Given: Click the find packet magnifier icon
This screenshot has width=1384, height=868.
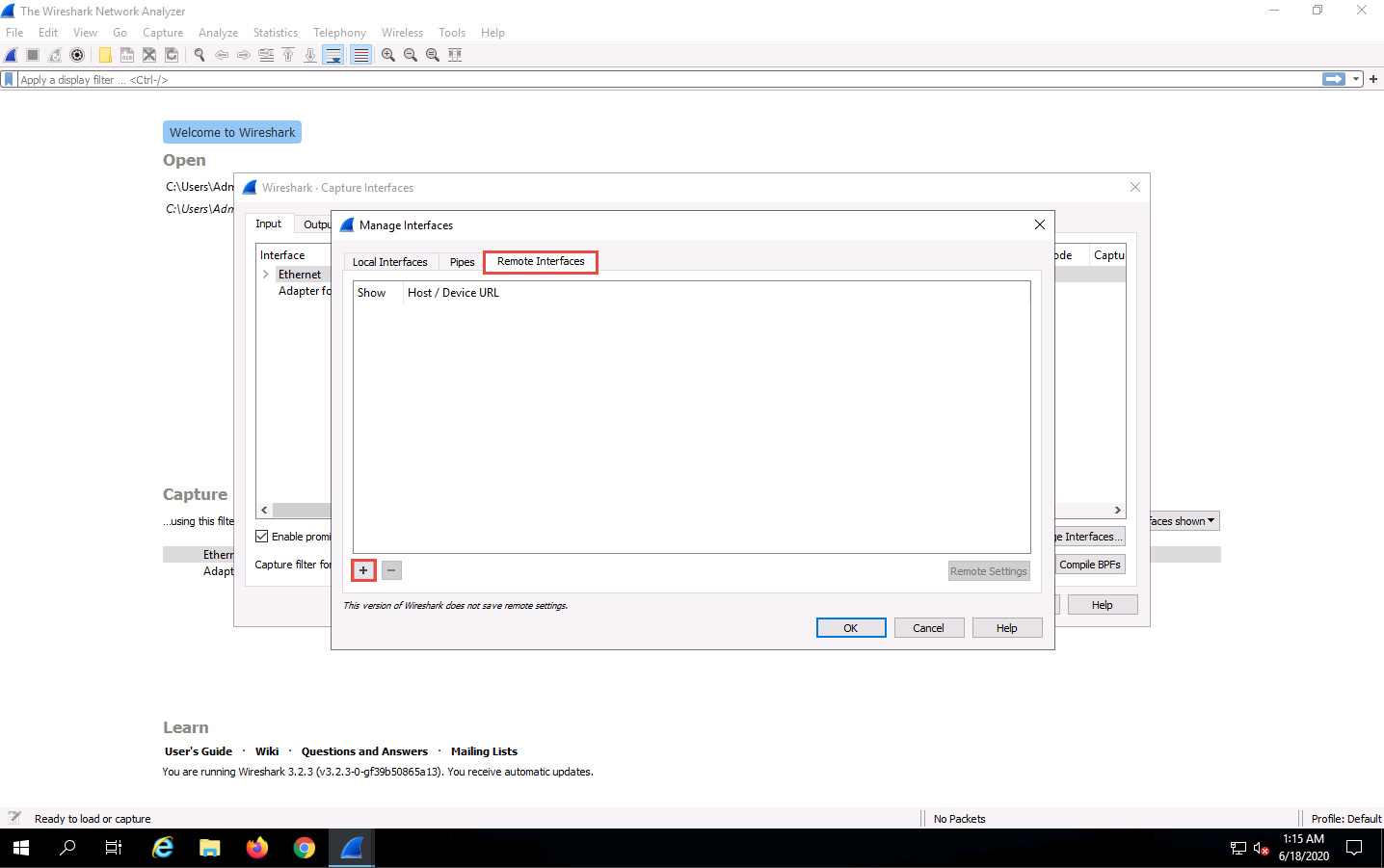Looking at the screenshot, I should tap(200, 55).
